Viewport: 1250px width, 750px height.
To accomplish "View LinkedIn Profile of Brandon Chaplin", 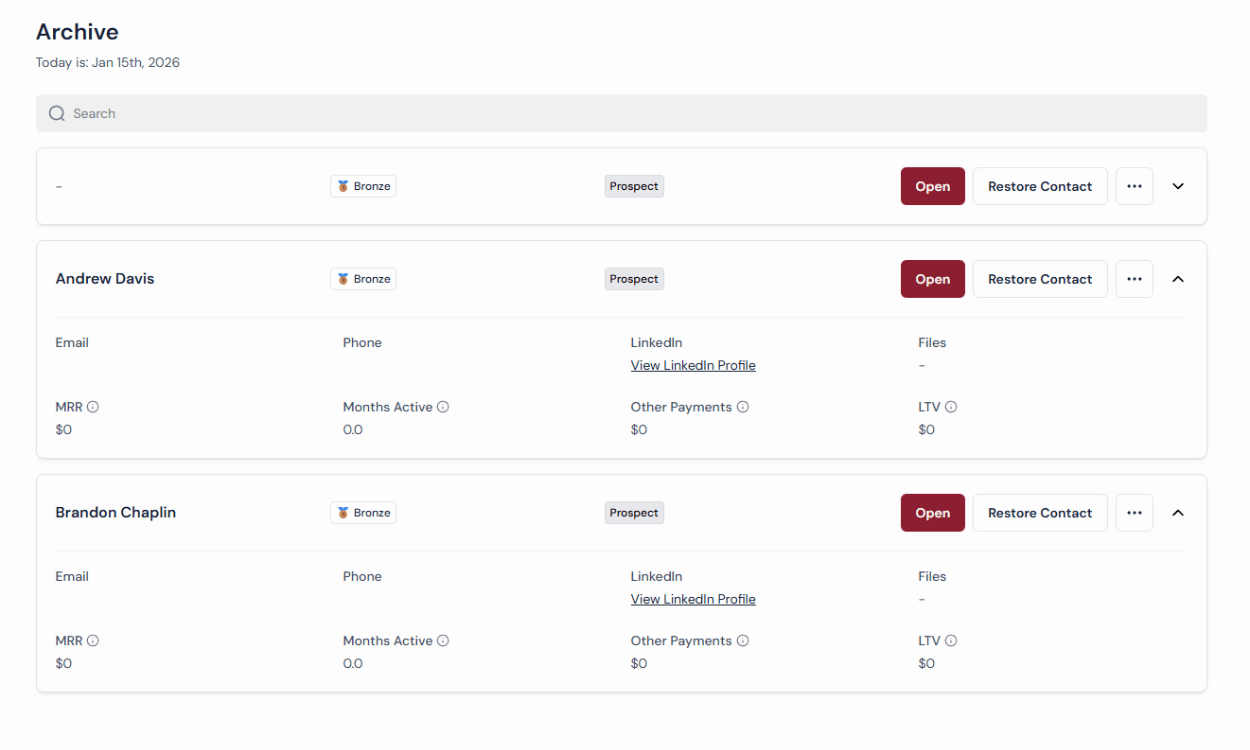I will click(693, 600).
